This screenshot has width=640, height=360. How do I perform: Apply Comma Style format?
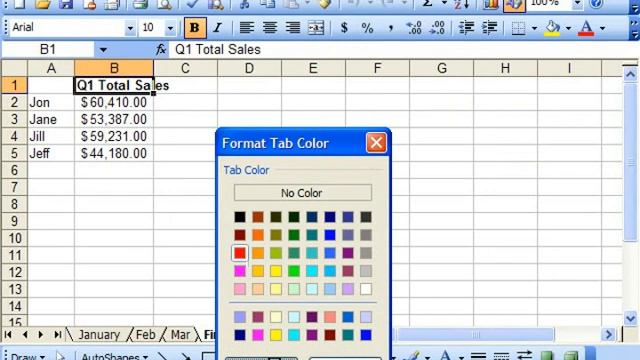[391, 28]
